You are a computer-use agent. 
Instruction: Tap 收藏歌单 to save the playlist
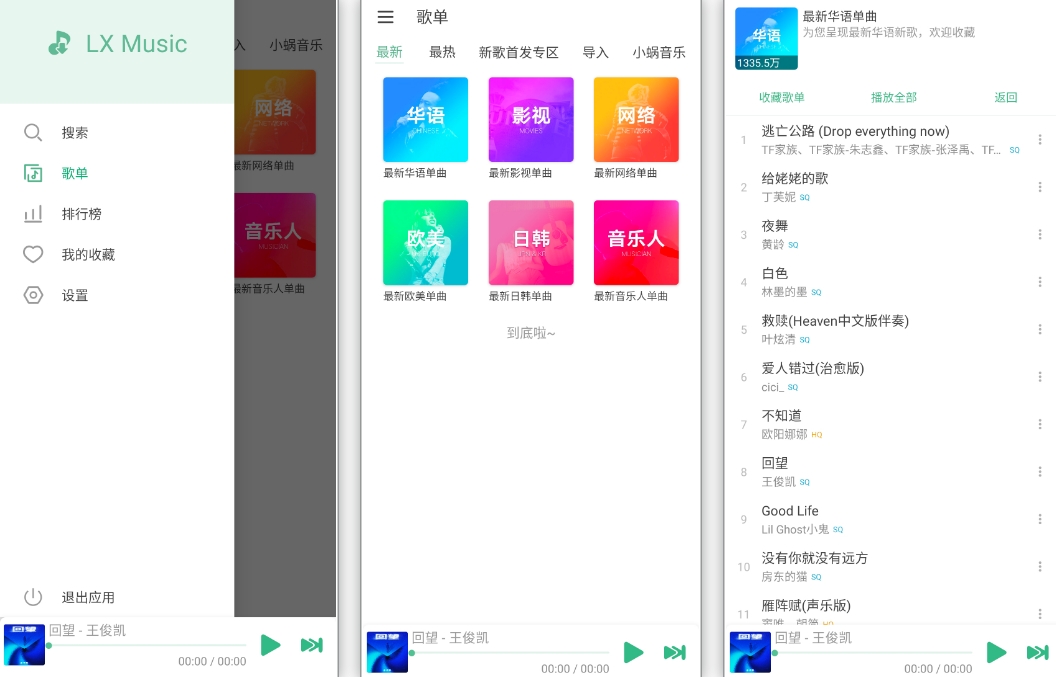pyautogui.click(x=781, y=97)
